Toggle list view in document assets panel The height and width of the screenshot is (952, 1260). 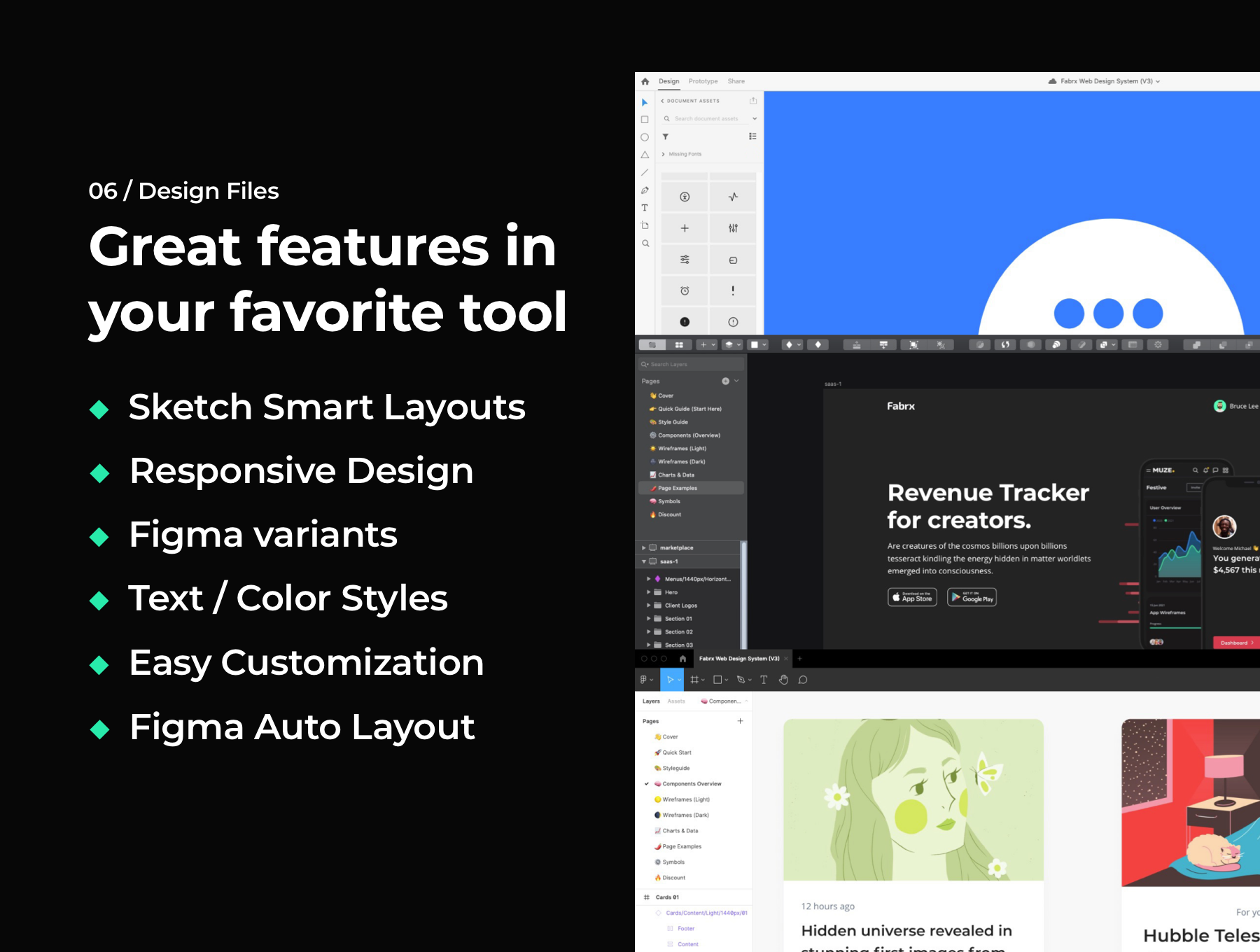[752, 136]
